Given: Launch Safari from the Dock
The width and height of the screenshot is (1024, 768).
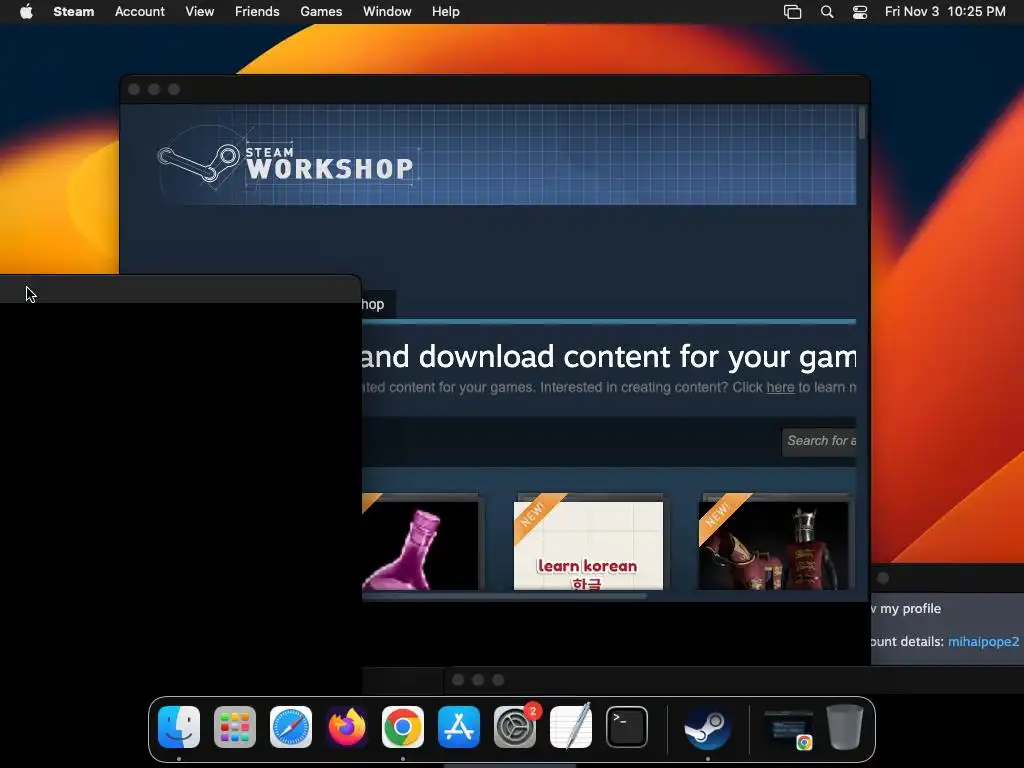Looking at the screenshot, I should pyautogui.click(x=291, y=726).
